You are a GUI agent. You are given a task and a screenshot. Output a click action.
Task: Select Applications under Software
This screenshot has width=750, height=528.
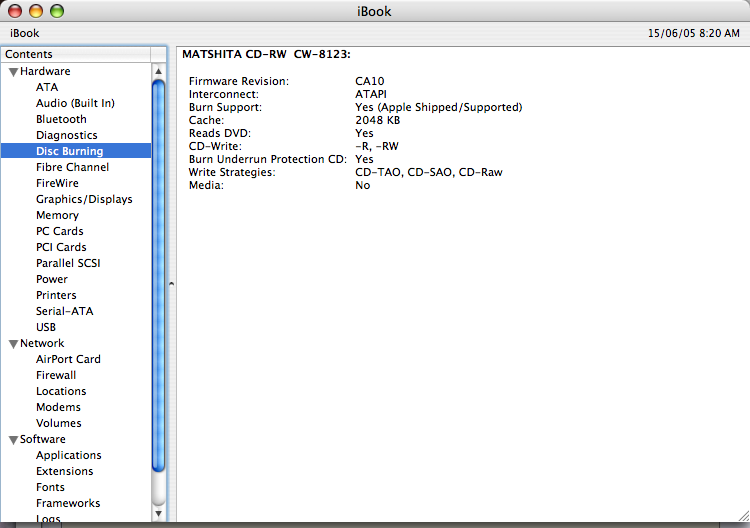68,455
